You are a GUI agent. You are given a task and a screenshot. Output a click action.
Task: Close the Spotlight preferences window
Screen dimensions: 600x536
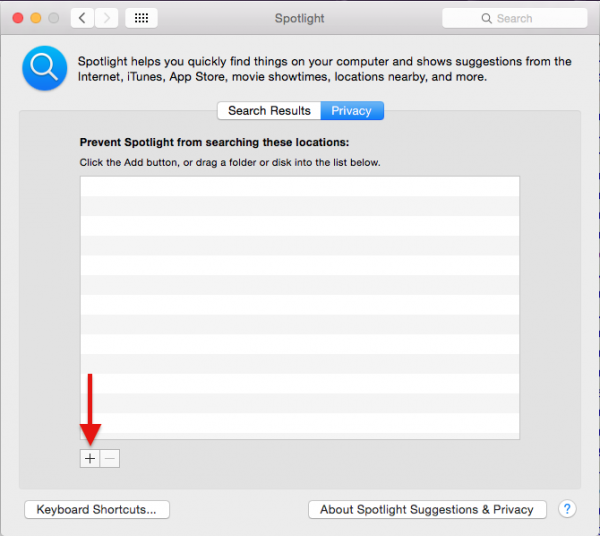tap(18, 18)
